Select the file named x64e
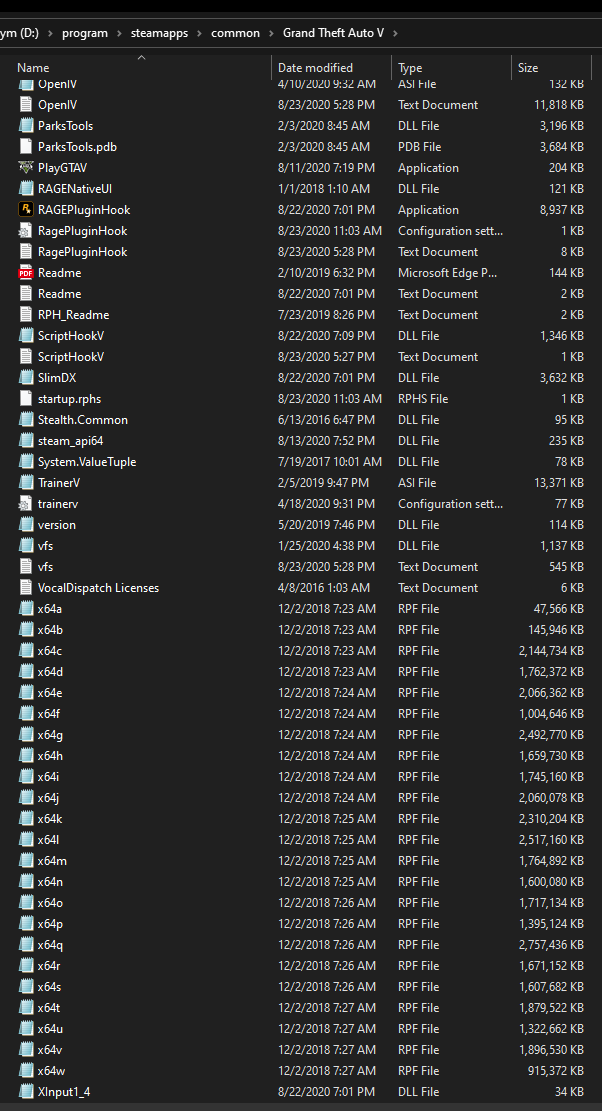 [x=50, y=693]
